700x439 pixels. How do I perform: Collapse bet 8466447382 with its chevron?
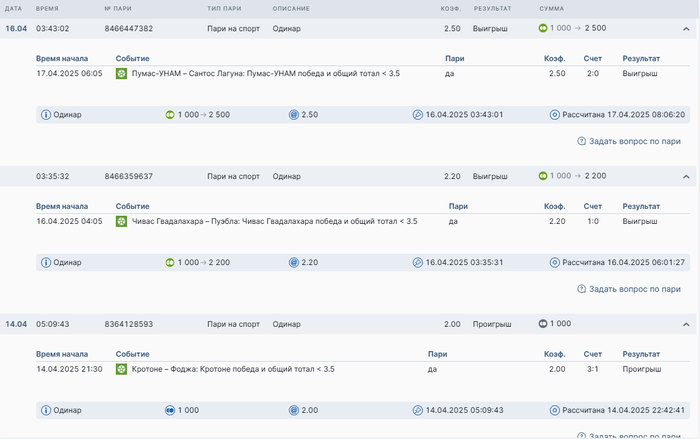click(x=686, y=29)
